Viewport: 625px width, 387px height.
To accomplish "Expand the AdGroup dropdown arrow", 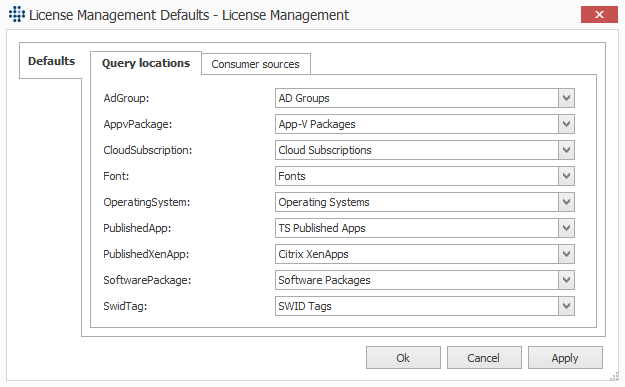I will pos(566,98).
